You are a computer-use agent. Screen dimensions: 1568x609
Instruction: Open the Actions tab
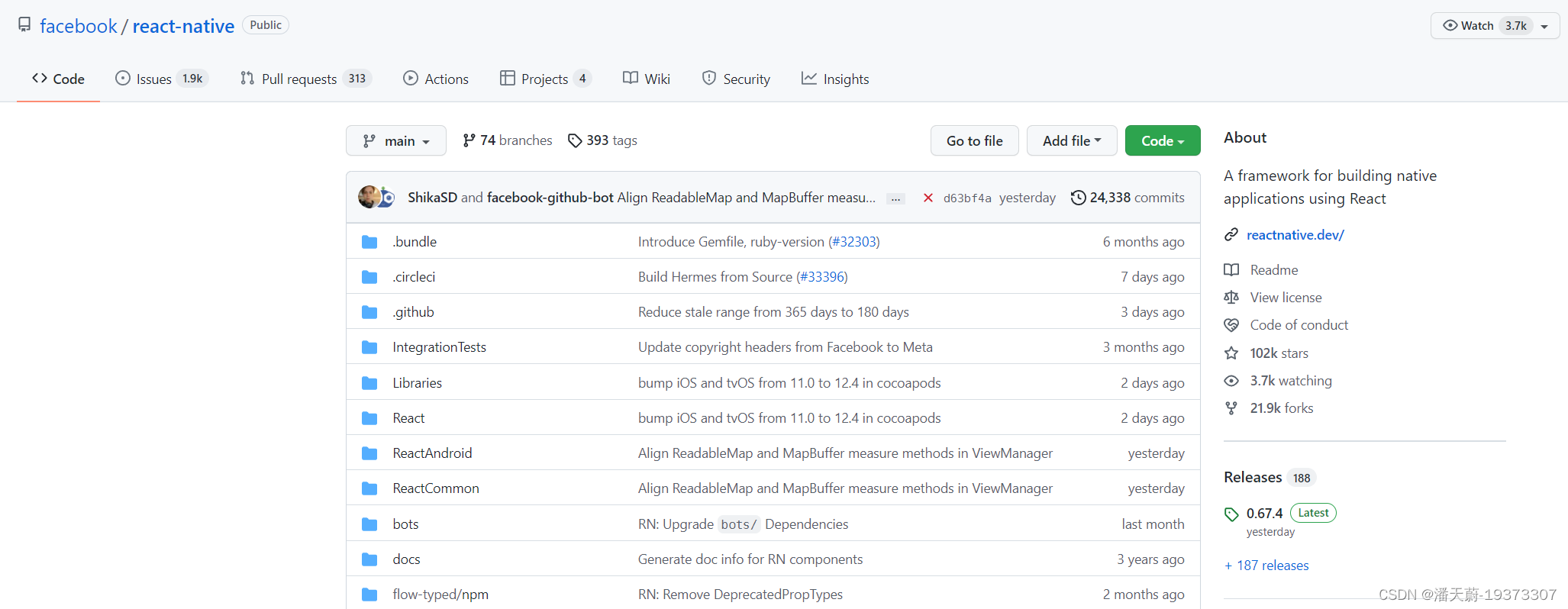pyautogui.click(x=436, y=79)
